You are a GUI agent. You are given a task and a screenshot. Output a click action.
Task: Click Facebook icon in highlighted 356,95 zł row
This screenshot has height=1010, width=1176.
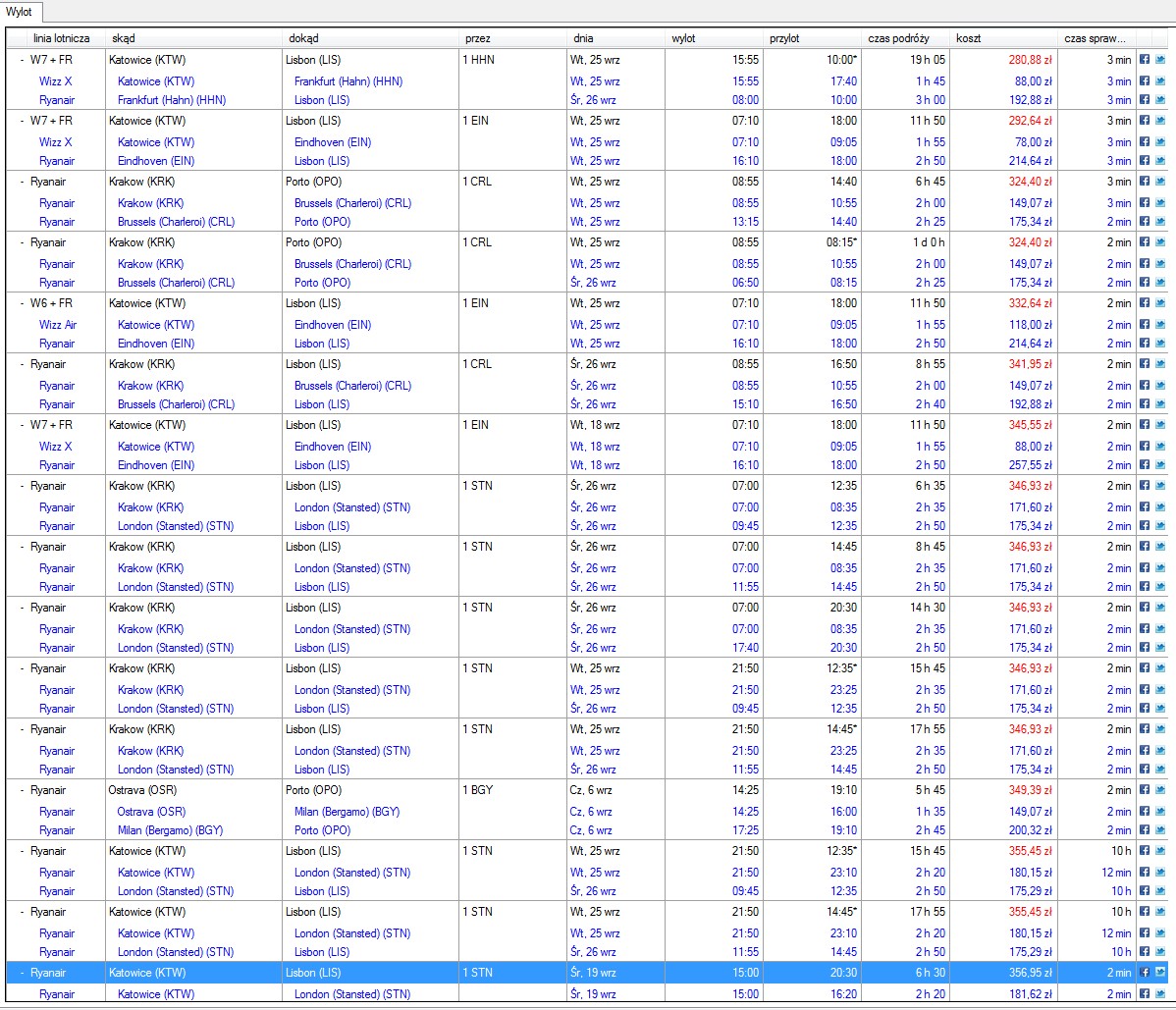click(1145, 973)
